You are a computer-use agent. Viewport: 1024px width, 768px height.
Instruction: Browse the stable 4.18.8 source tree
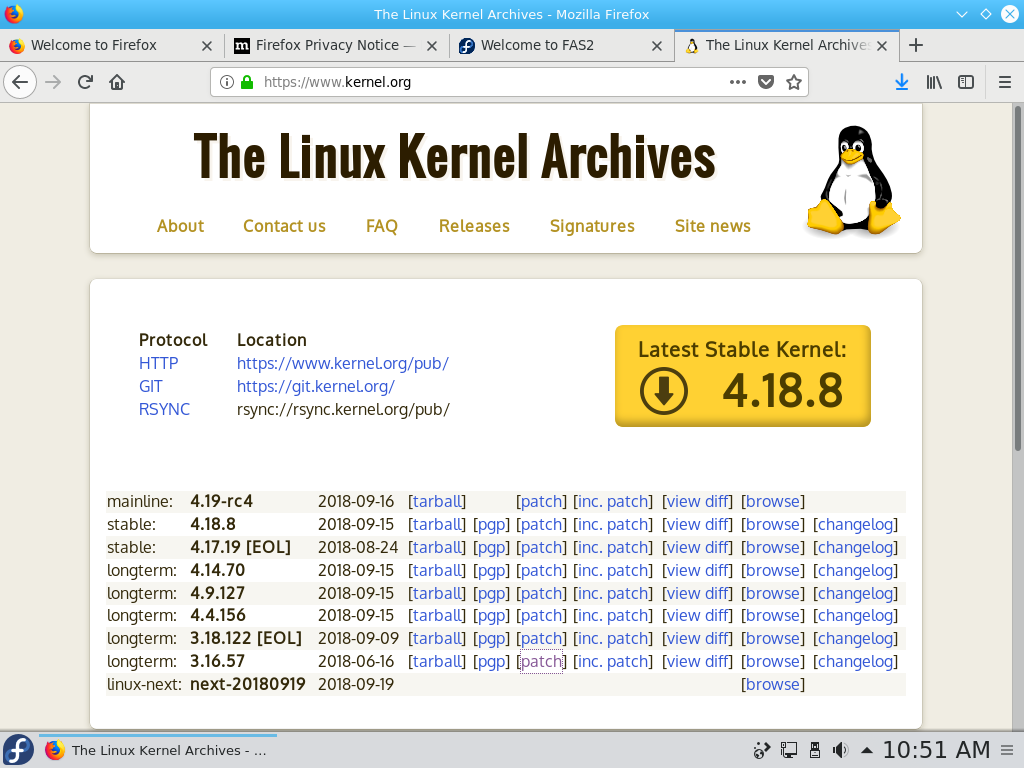point(773,524)
